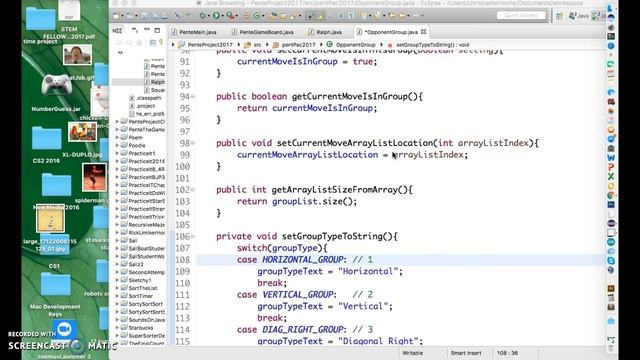Click the Back navigation yellow arrow in toolbar
Screen dimensions: 640x360
[392, 16]
